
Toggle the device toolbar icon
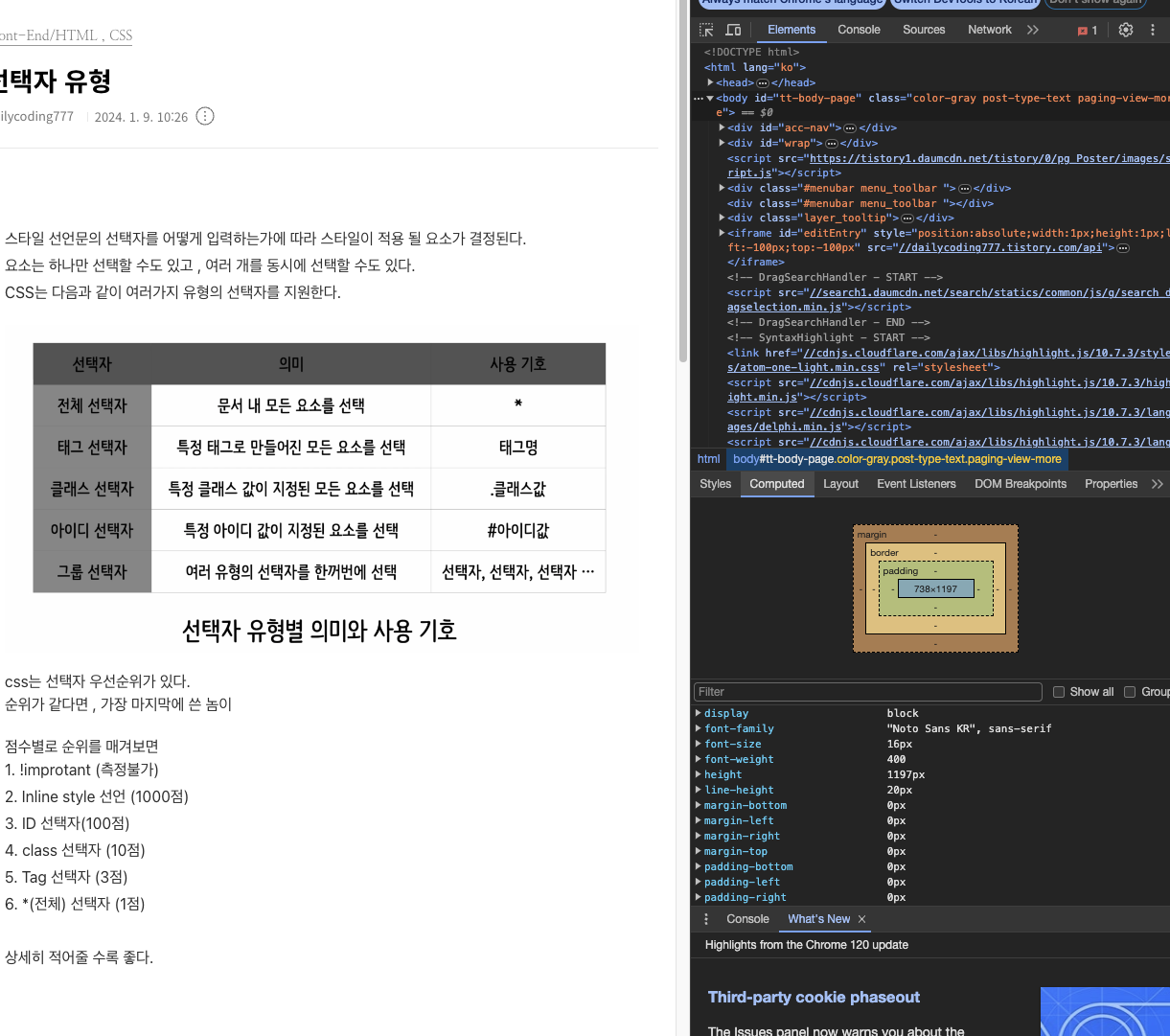(733, 30)
